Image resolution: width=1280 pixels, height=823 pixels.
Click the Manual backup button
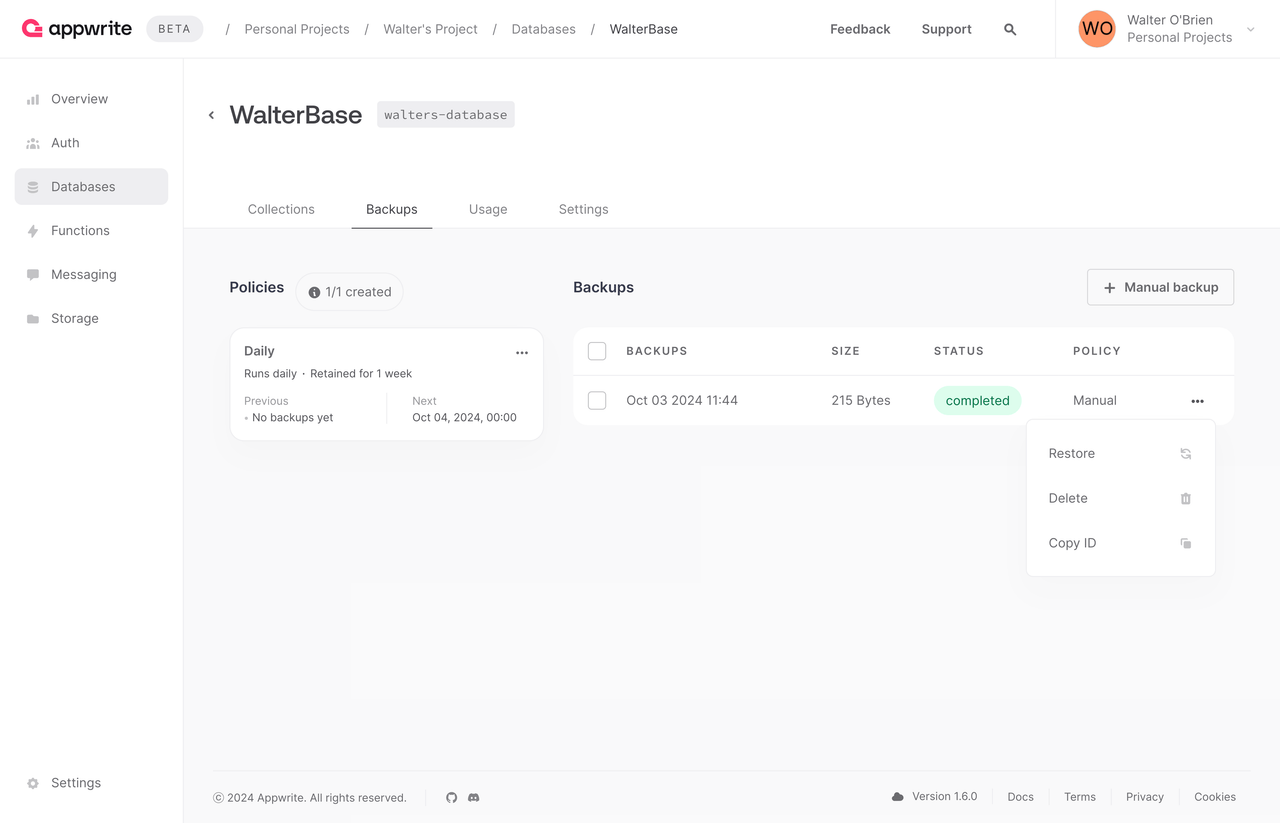[1160, 287]
